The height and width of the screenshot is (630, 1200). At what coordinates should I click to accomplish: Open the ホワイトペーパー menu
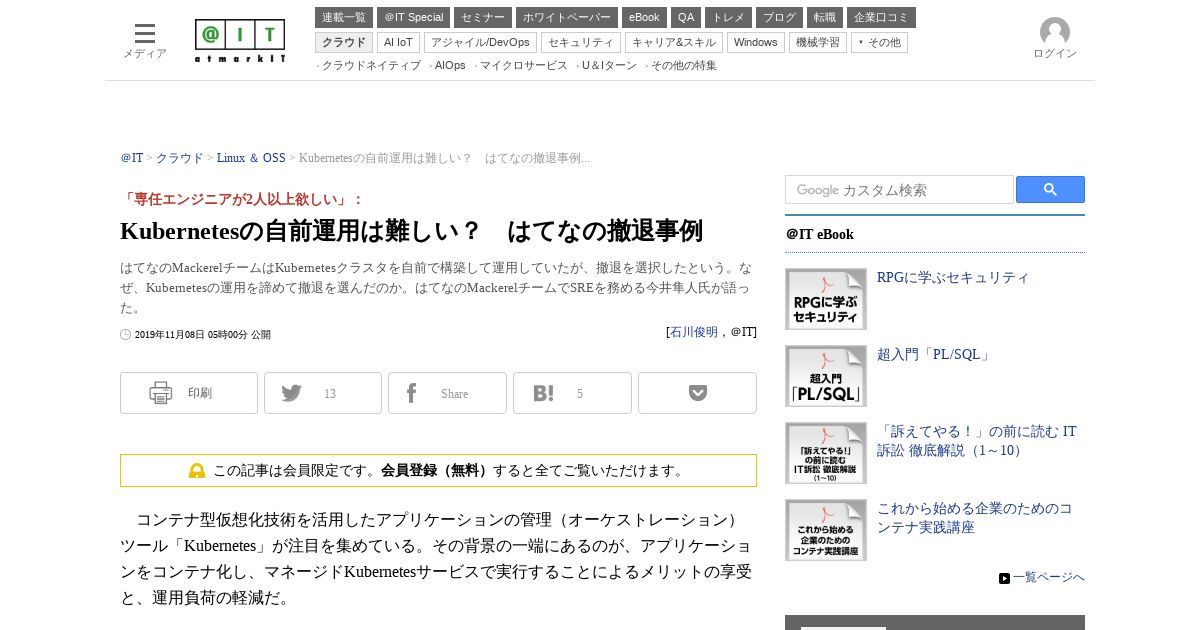(567, 18)
